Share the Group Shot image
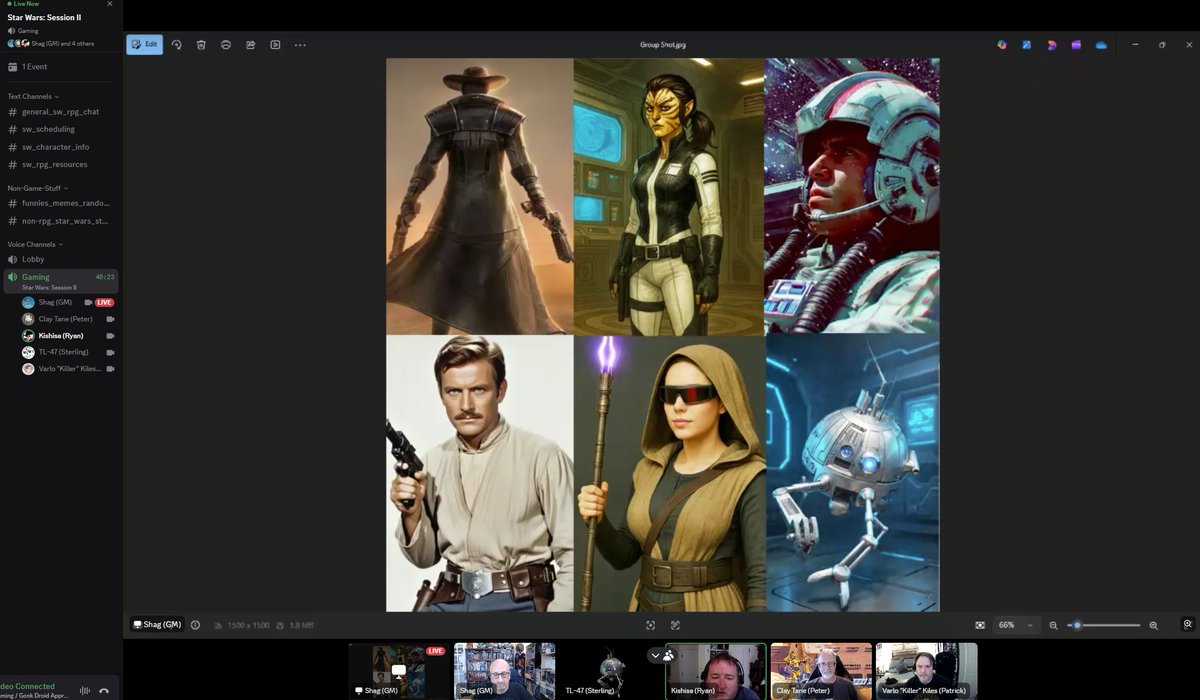The image size is (1200, 700). (251, 44)
